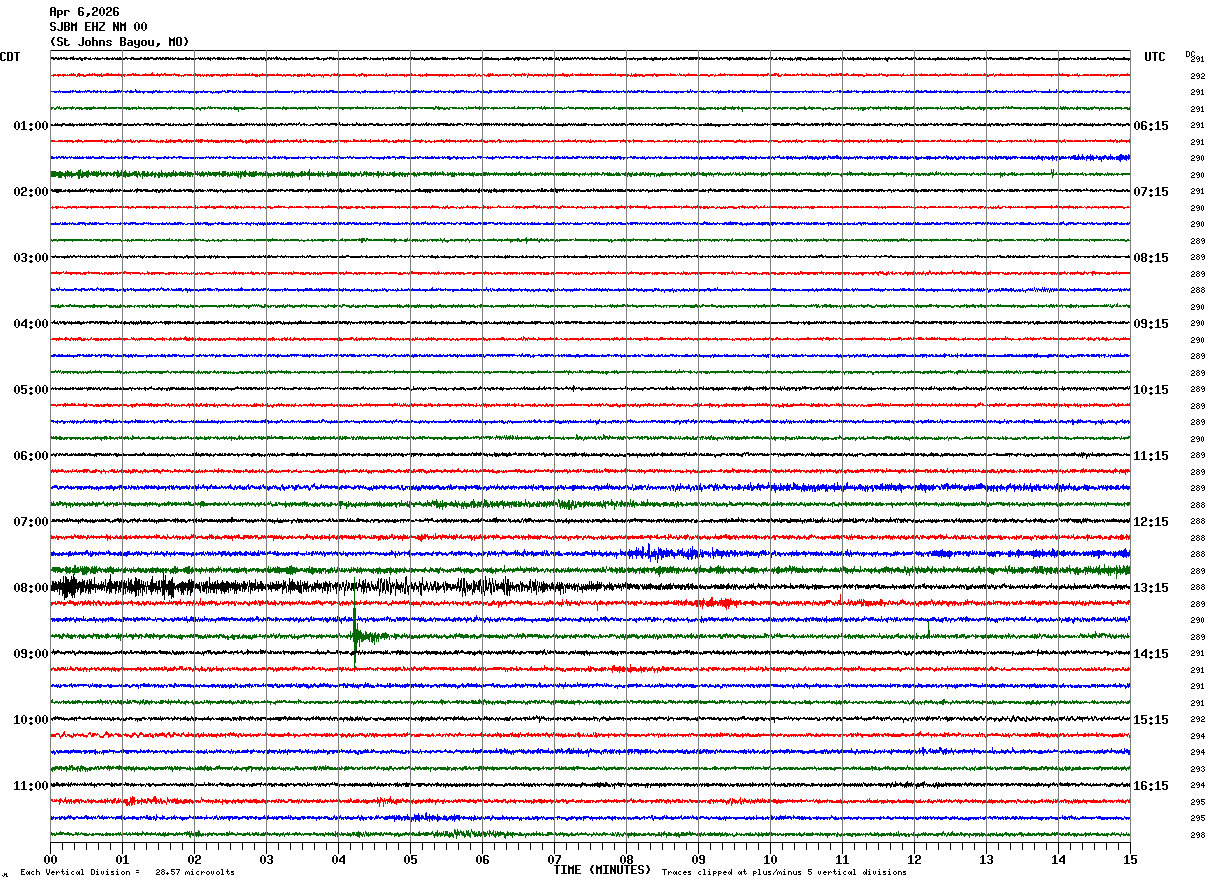Click the 06:15 UTC time label
This screenshot has width=1210, height=886.
(1151, 126)
